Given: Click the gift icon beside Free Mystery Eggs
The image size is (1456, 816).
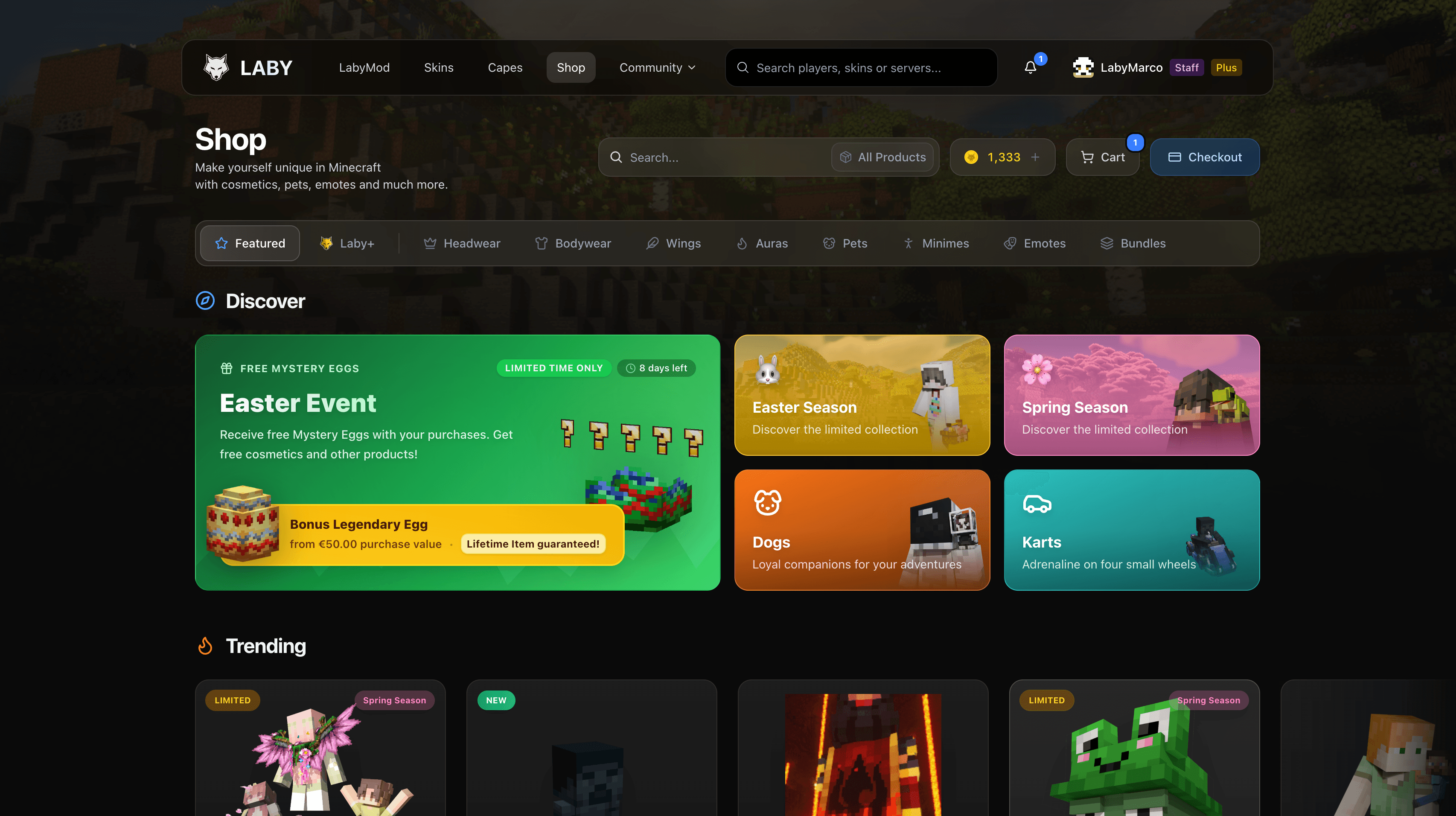Looking at the screenshot, I should point(226,368).
